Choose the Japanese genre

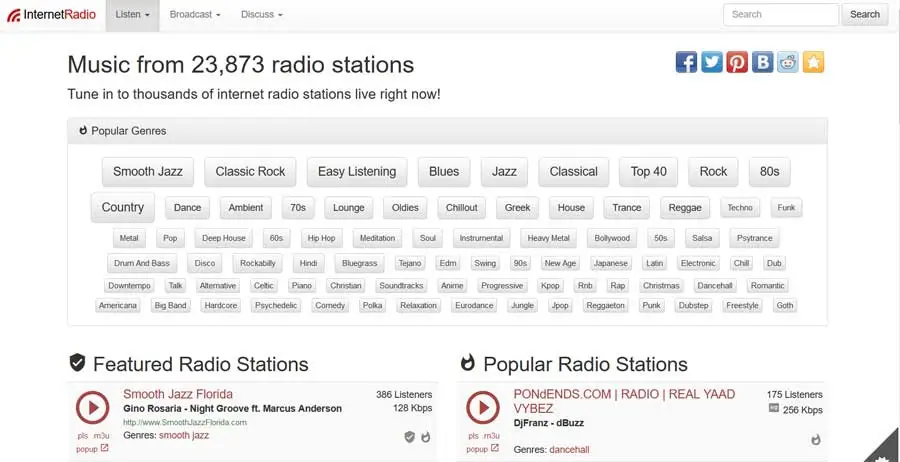pos(611,263)
